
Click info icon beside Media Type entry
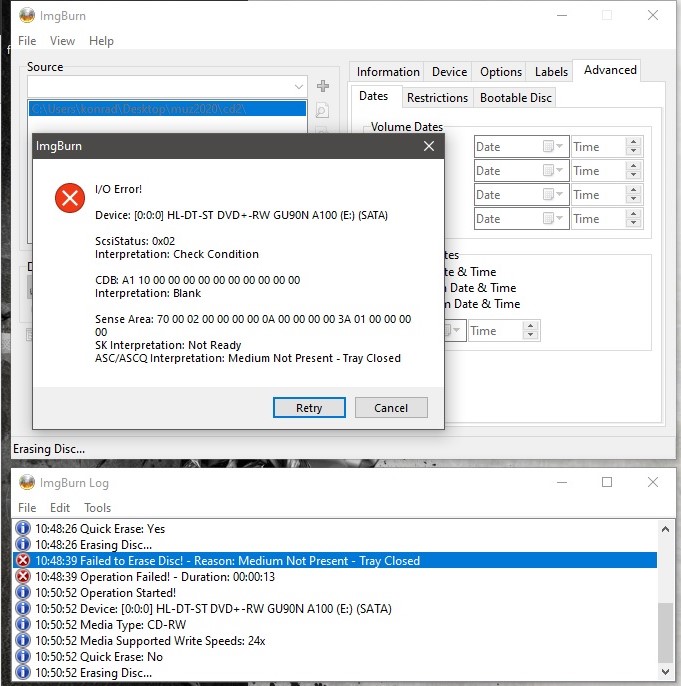[x=23, y=624]
